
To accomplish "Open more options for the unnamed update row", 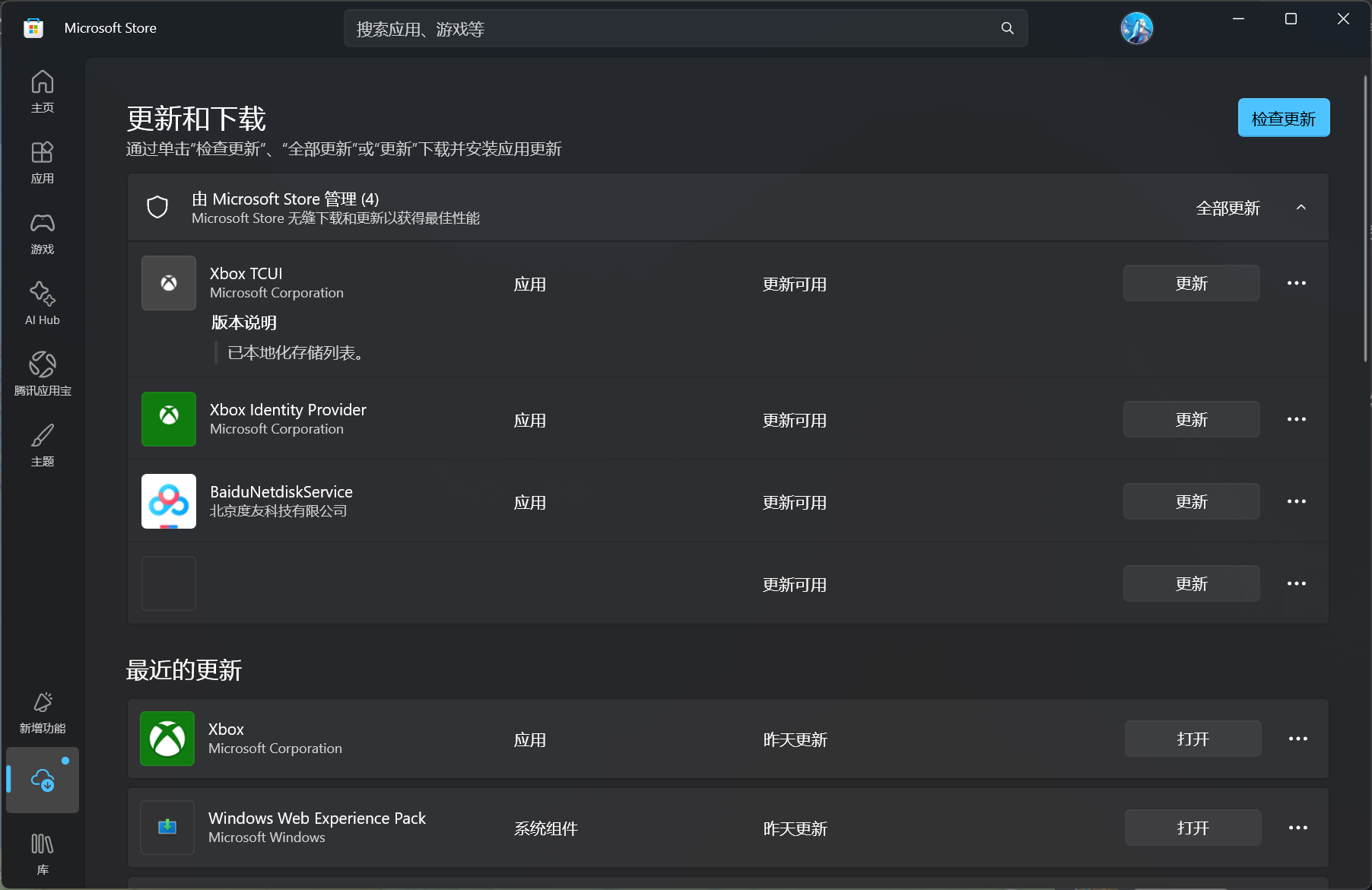I will (1297, 583).
